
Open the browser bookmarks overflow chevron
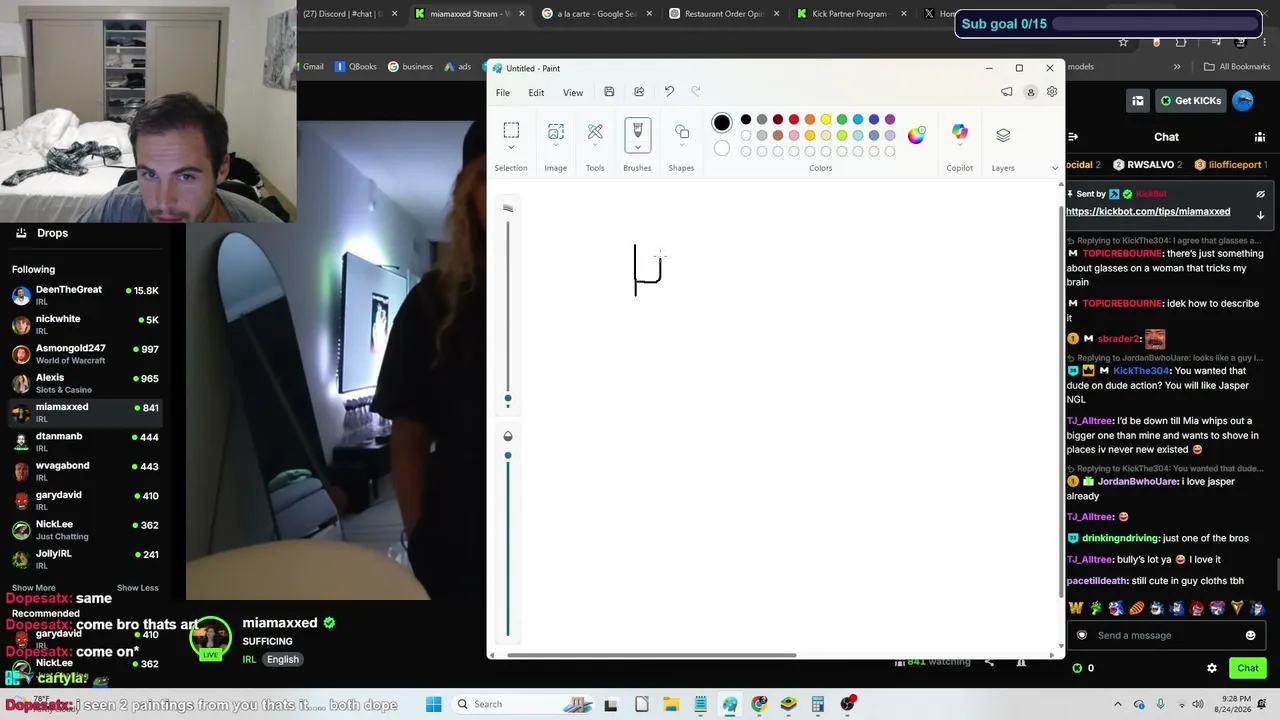point(1177,67)
